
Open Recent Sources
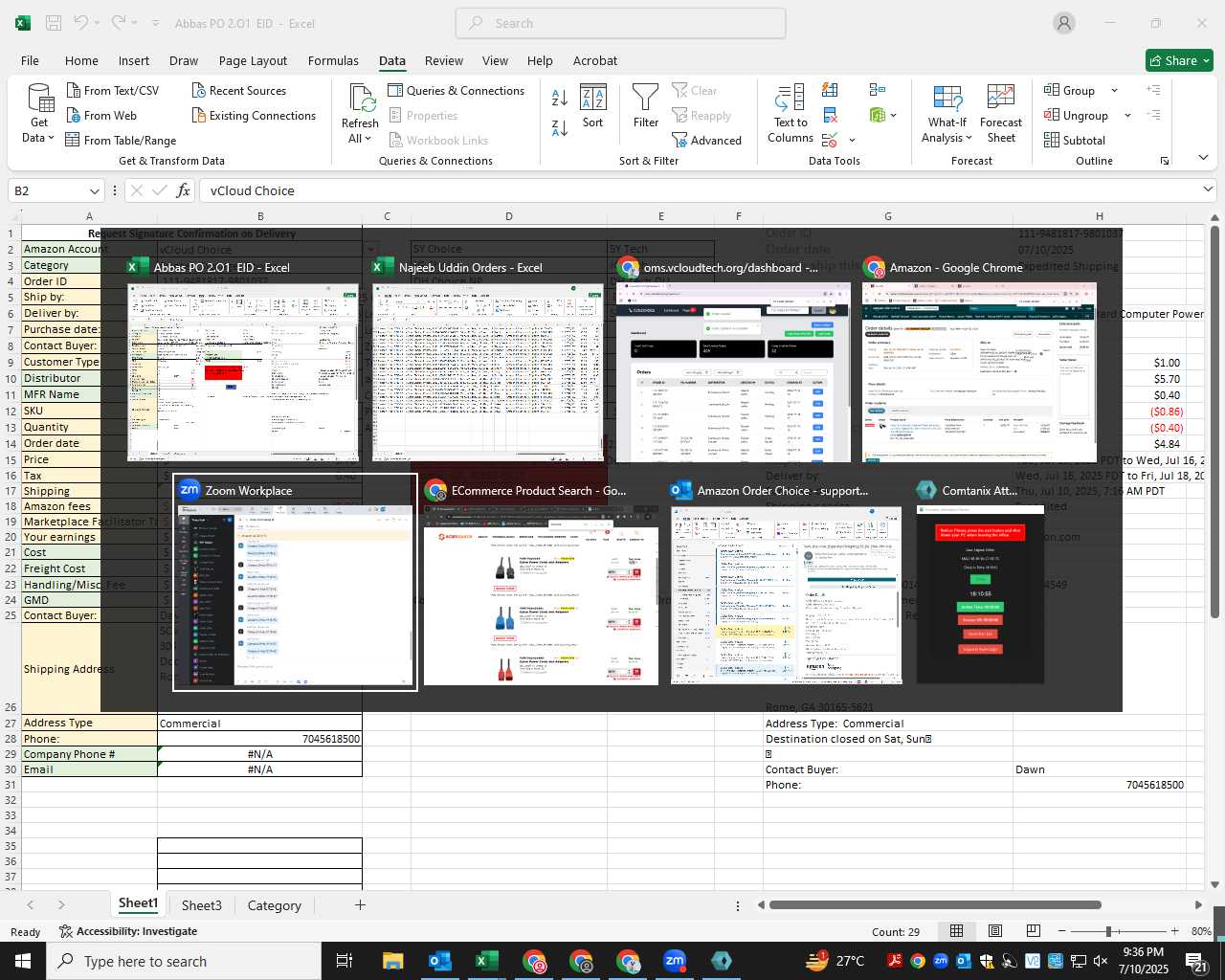pos(239,91)
